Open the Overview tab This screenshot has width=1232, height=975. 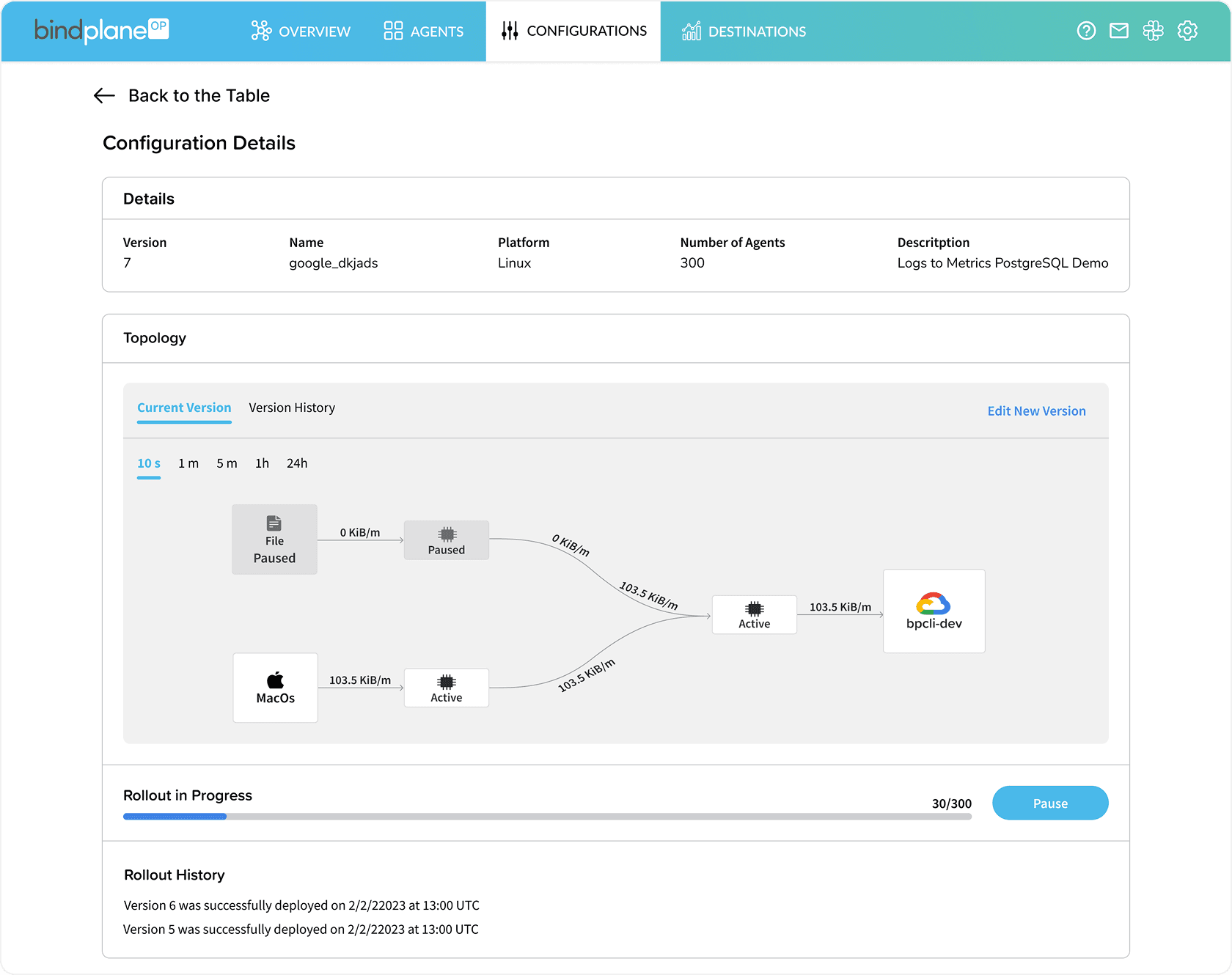pos(301,31)
